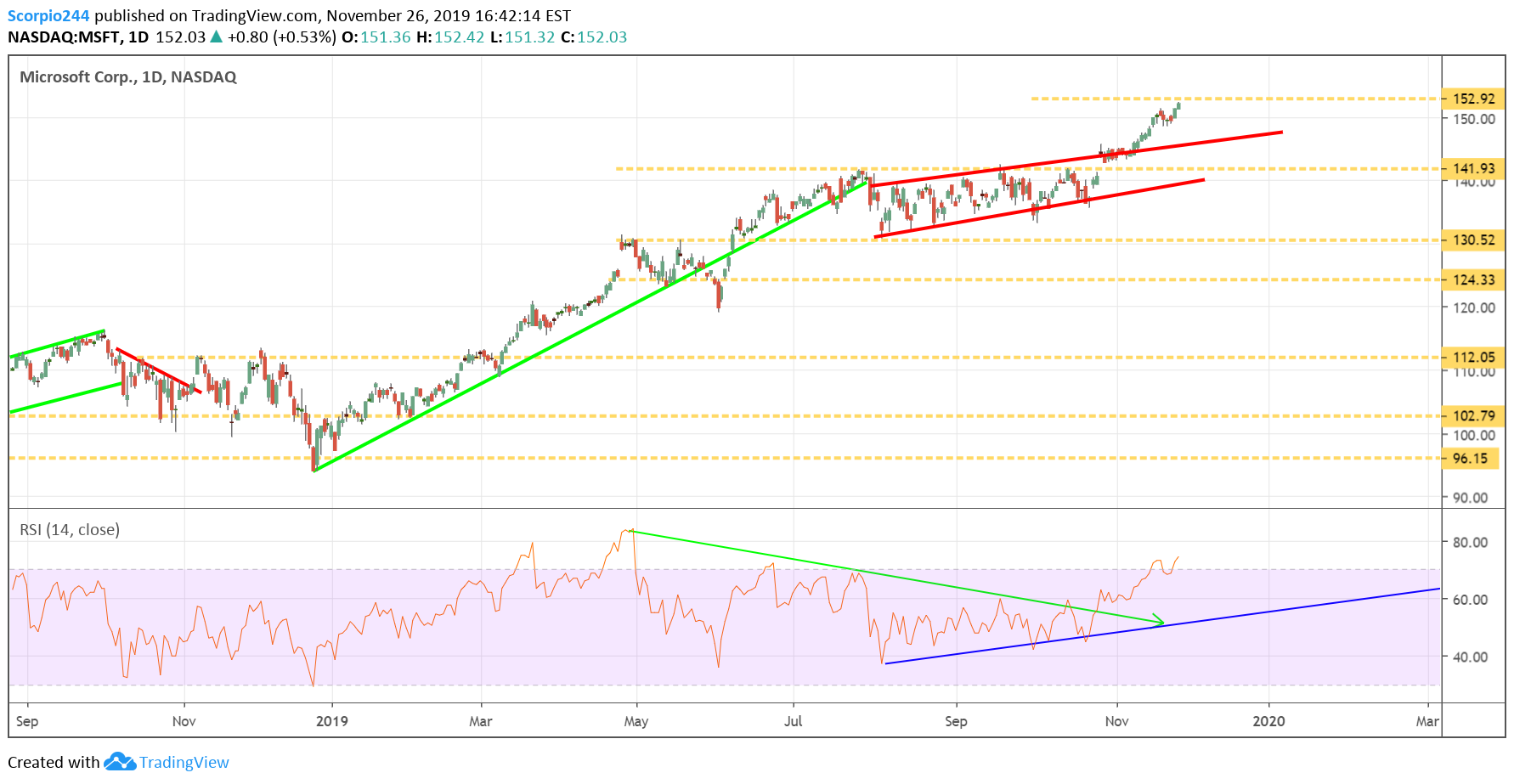Screen dimensions: 1514x784
Task: Click the 'RSI (14, close)' indicator label
Action: tap(70, 530)
